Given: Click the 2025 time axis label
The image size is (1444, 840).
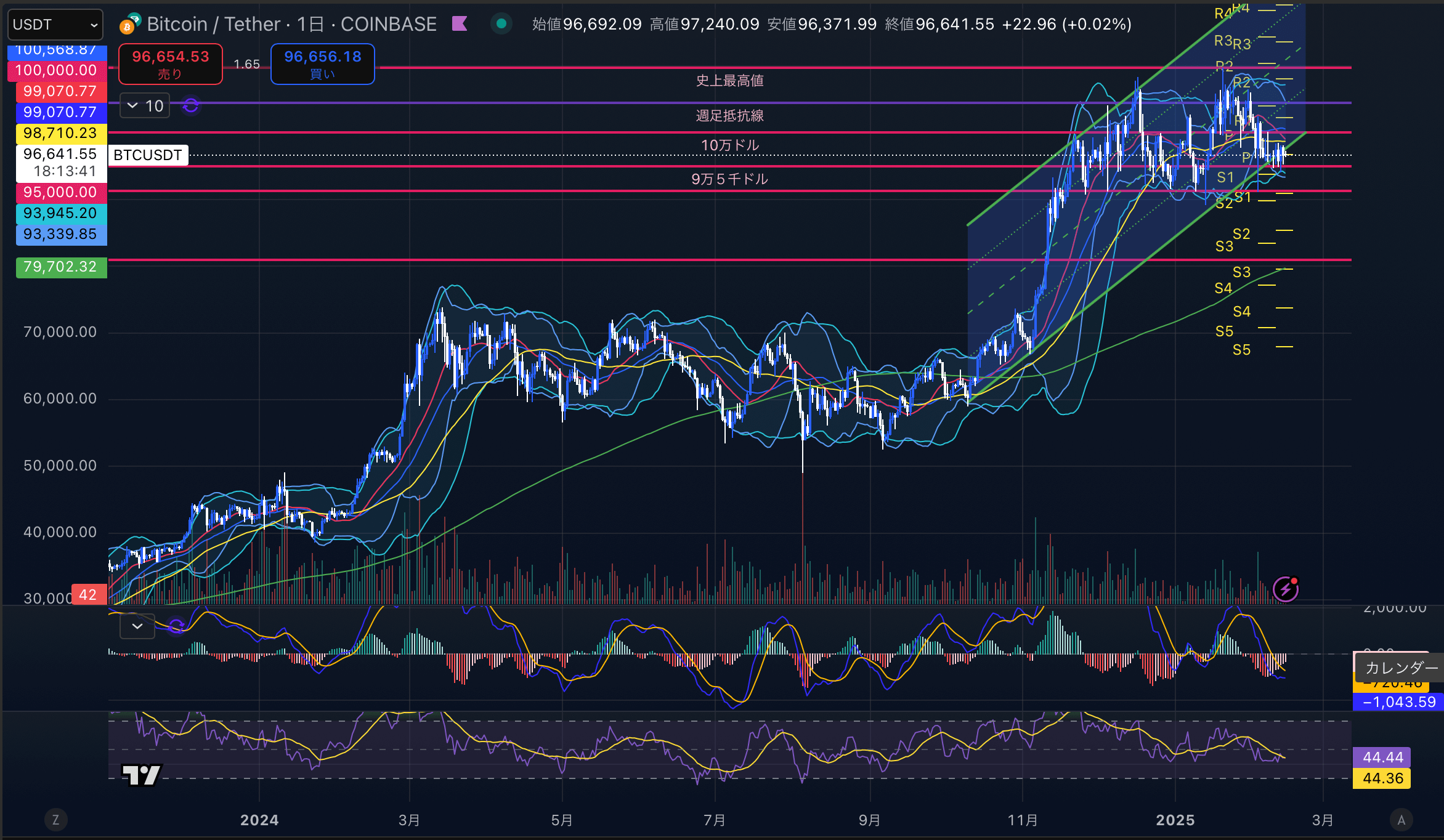Looking at the screenshot, I should pyautogui.click(x=1175, y=820).
